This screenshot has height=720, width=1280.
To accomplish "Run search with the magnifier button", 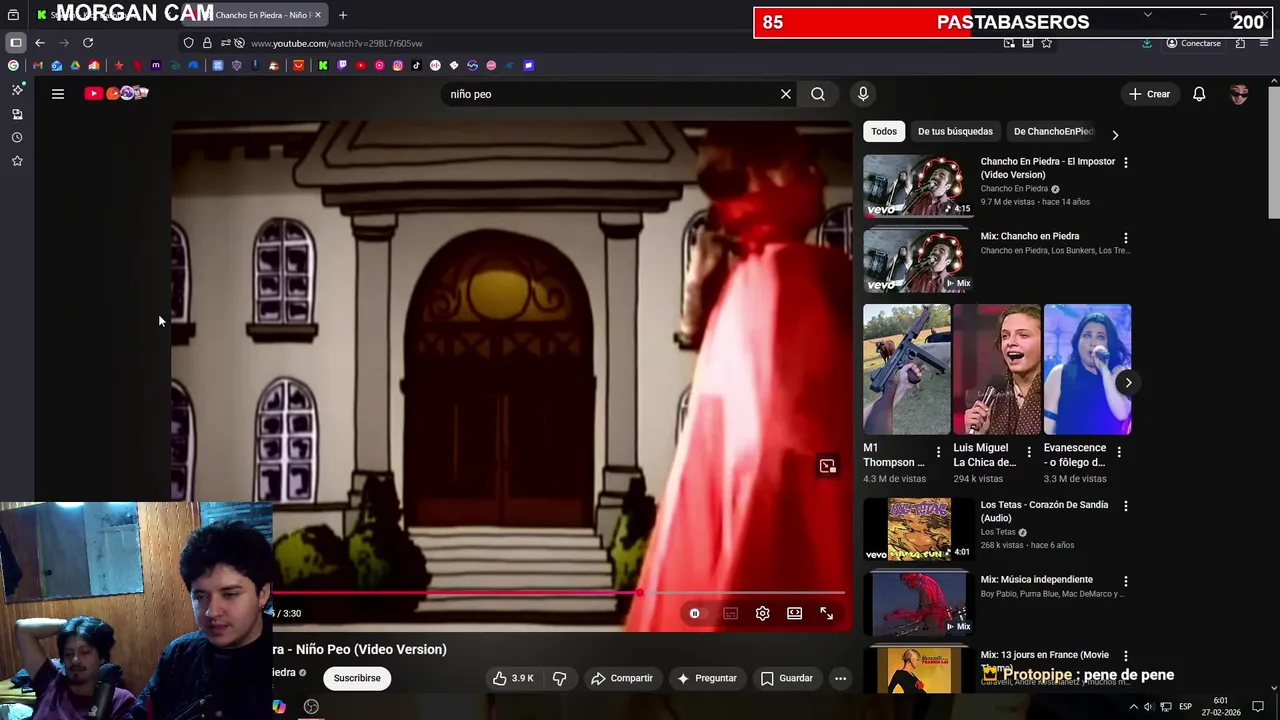I will pos(818,94).
